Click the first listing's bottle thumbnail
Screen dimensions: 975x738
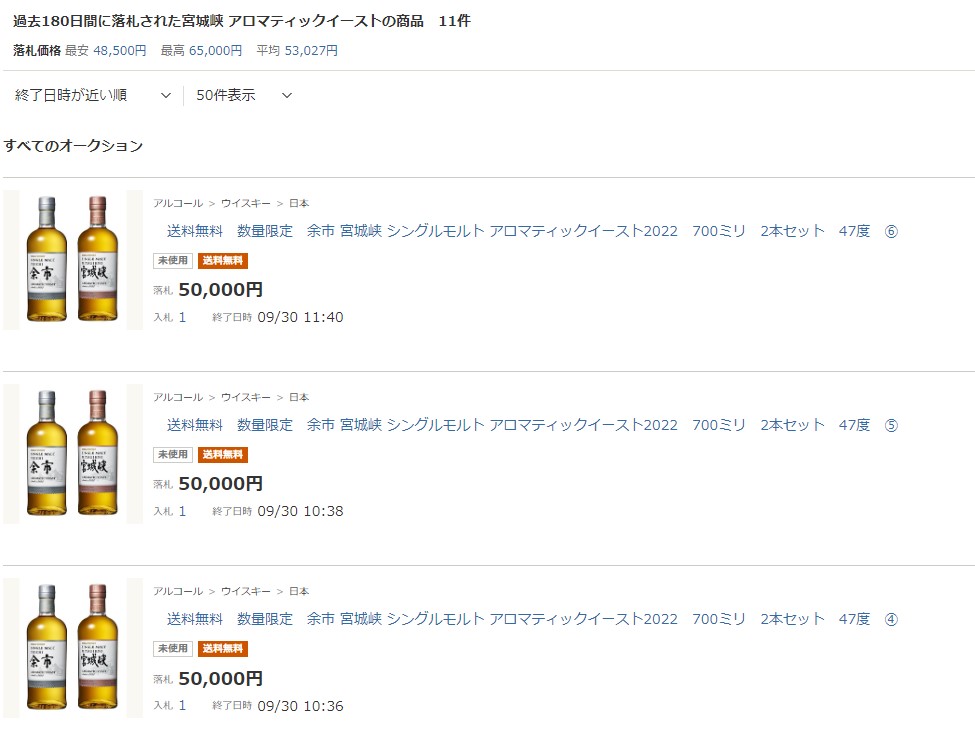point(73,259)
